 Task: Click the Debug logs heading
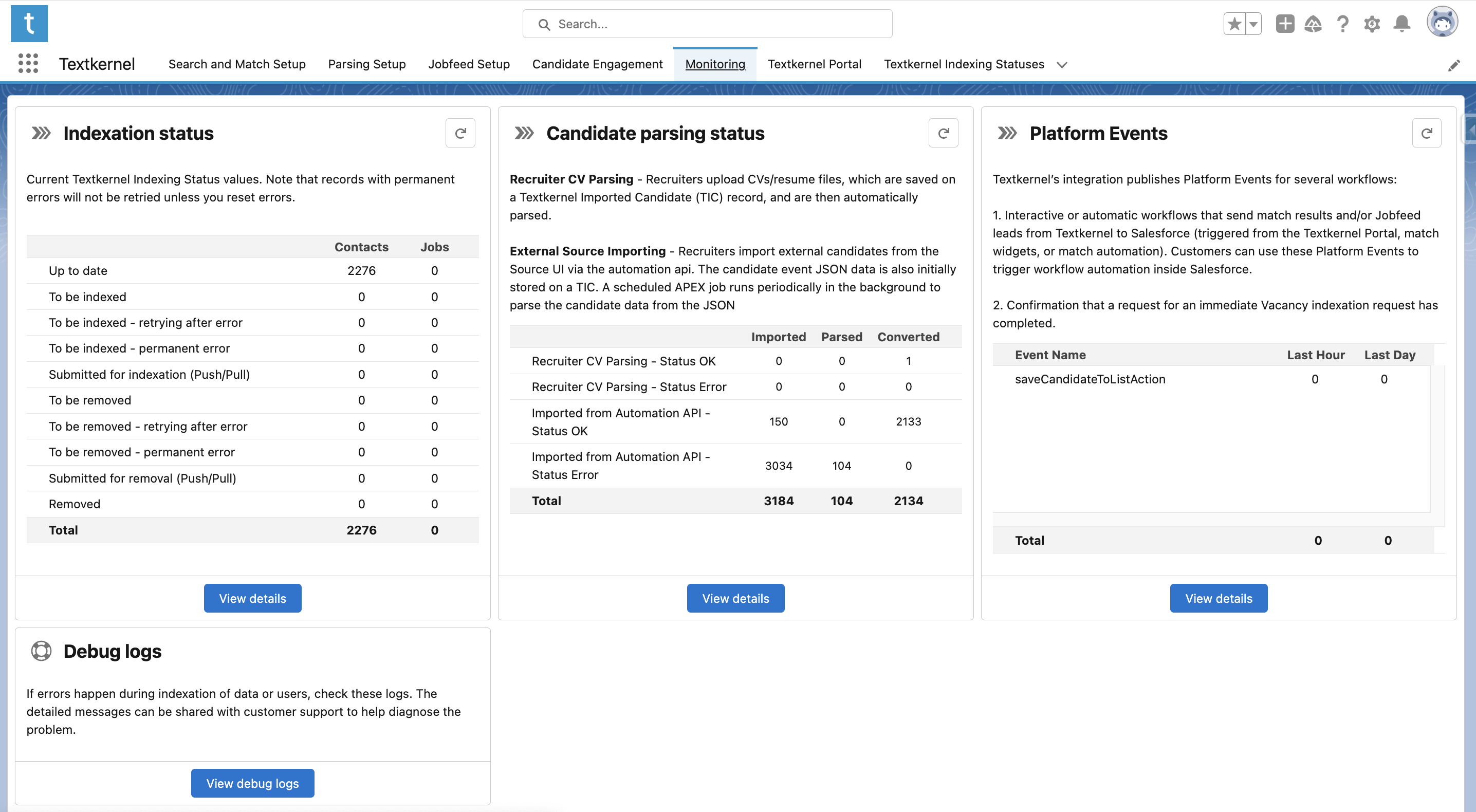click(113, 651)
